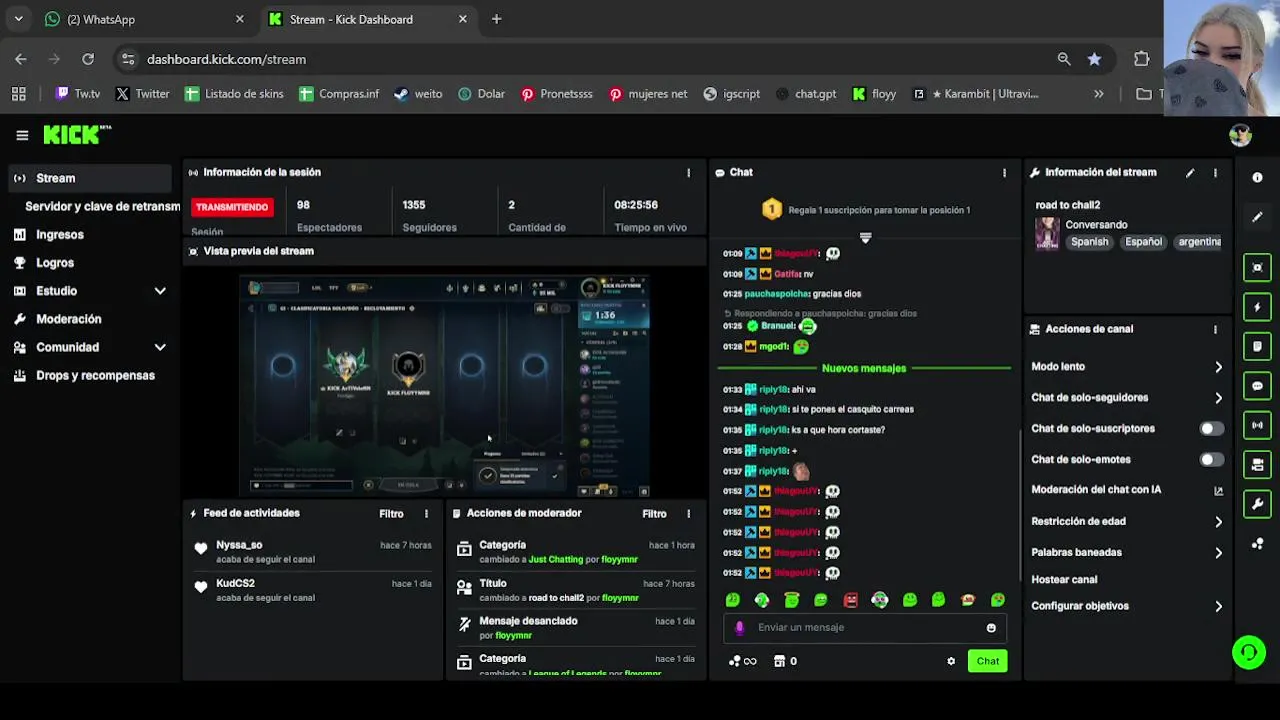Viewport: 1280px width, 720px height.
Task: Click Hostear canal
Action: (x=1064, y=580)
